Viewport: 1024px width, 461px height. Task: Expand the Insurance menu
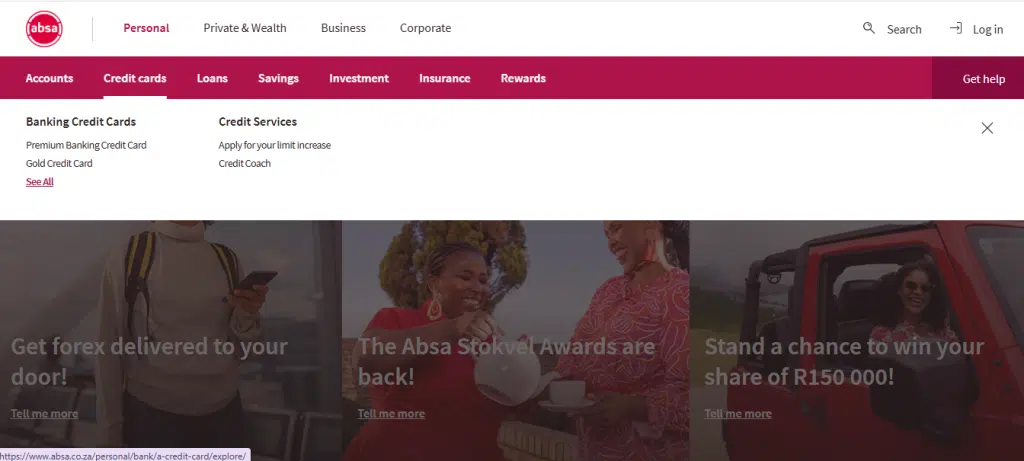[444, 78]
